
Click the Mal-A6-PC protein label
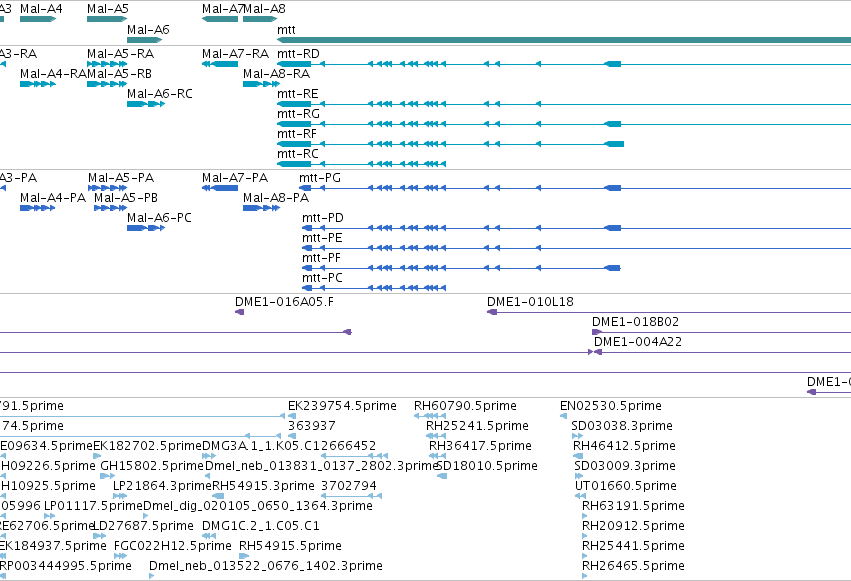pyautogui.click(x=160, y=218)
